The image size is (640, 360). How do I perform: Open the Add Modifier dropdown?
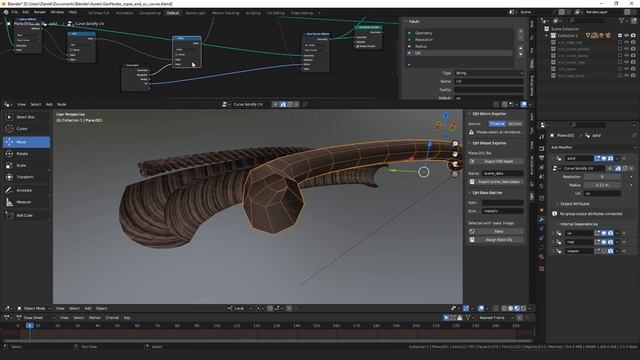(593, 147)
